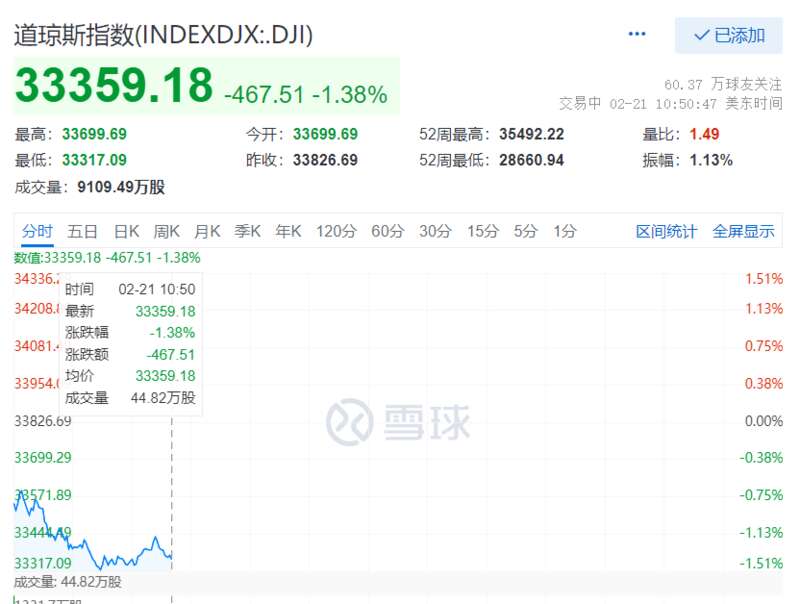Viewport: 800px width, 604px height.
Task: Click the 成交量 value 9109.49万股
Action: pyautogui.click(x=121, y=187)
